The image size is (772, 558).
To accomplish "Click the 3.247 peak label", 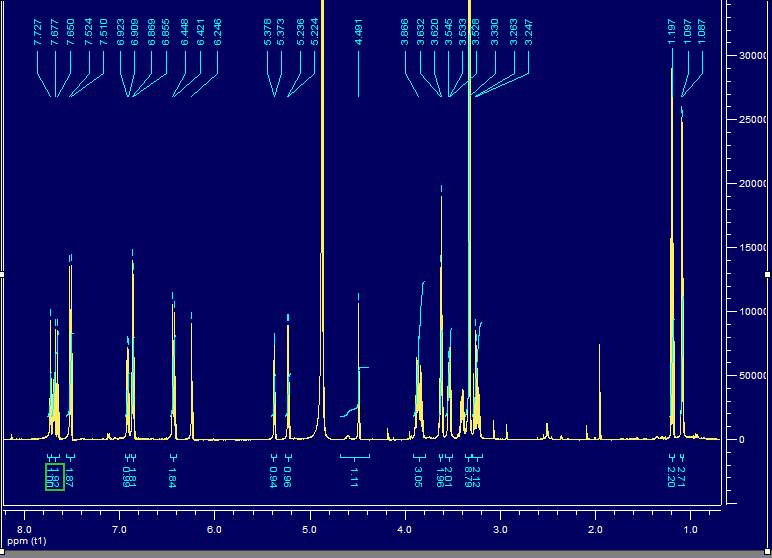I will (528, 33).
